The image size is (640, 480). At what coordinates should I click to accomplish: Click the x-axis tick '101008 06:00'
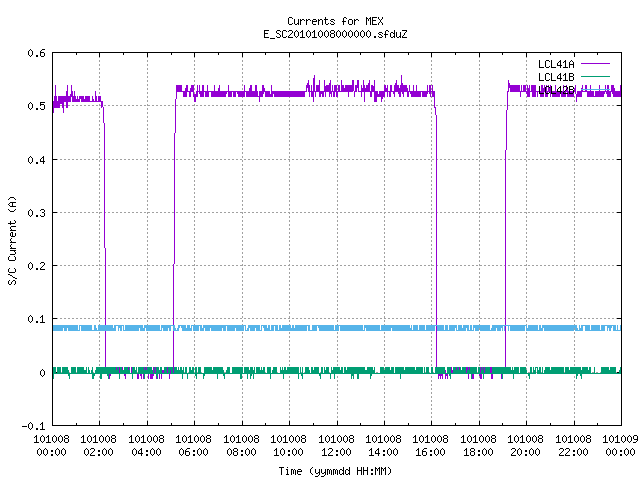(193, 446)
